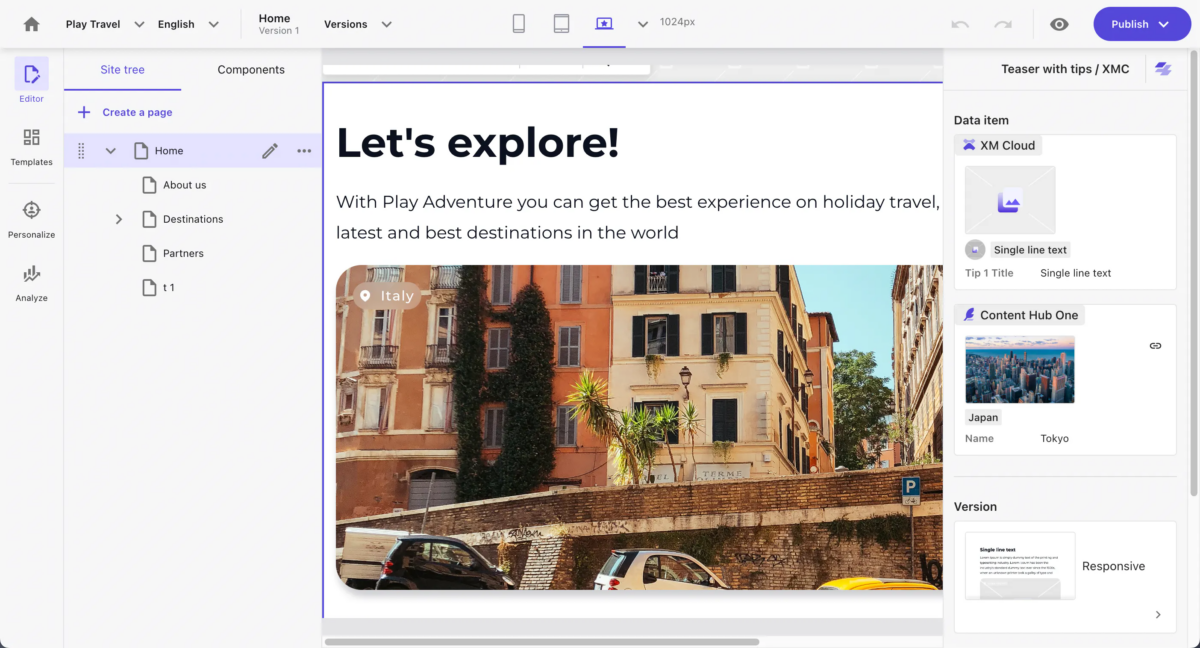The width and height of the screenshot is (1200, 648).
Task: Open the Editor section in sidebar
Action: pyautogui.click(x=31, y=81)
